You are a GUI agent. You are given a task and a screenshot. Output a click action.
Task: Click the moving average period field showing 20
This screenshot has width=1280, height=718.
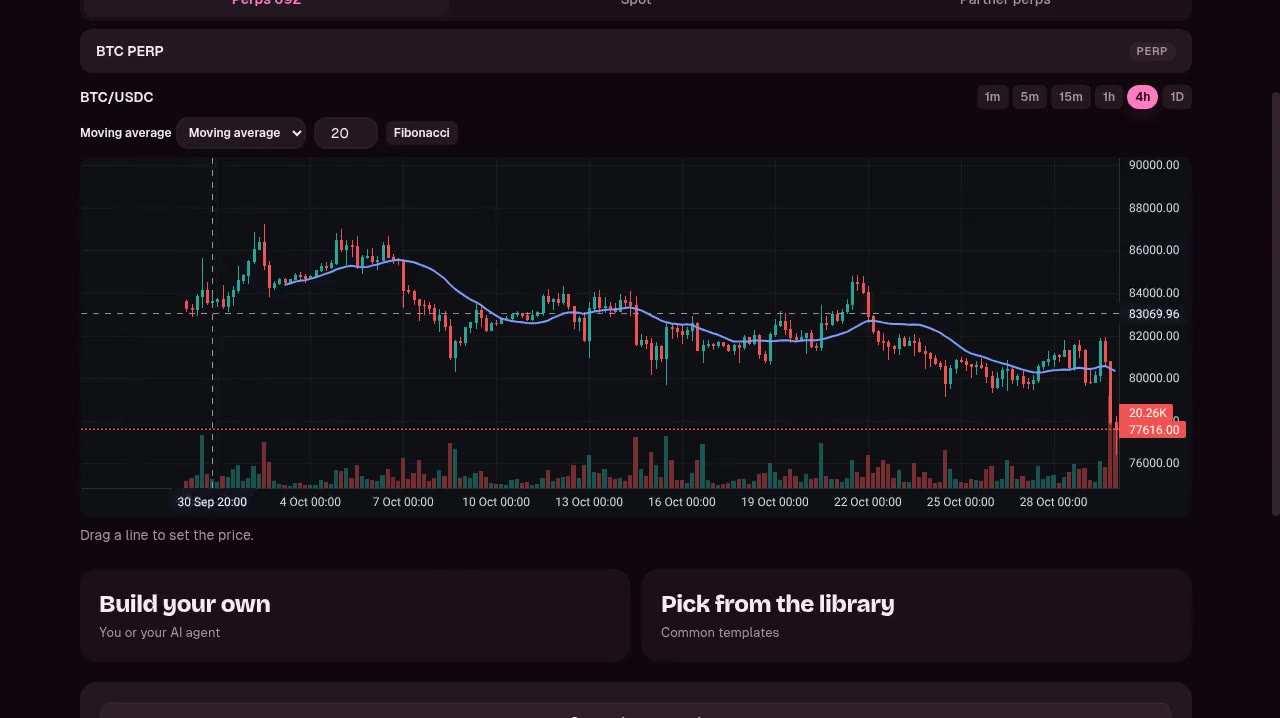tap(346, 133)
